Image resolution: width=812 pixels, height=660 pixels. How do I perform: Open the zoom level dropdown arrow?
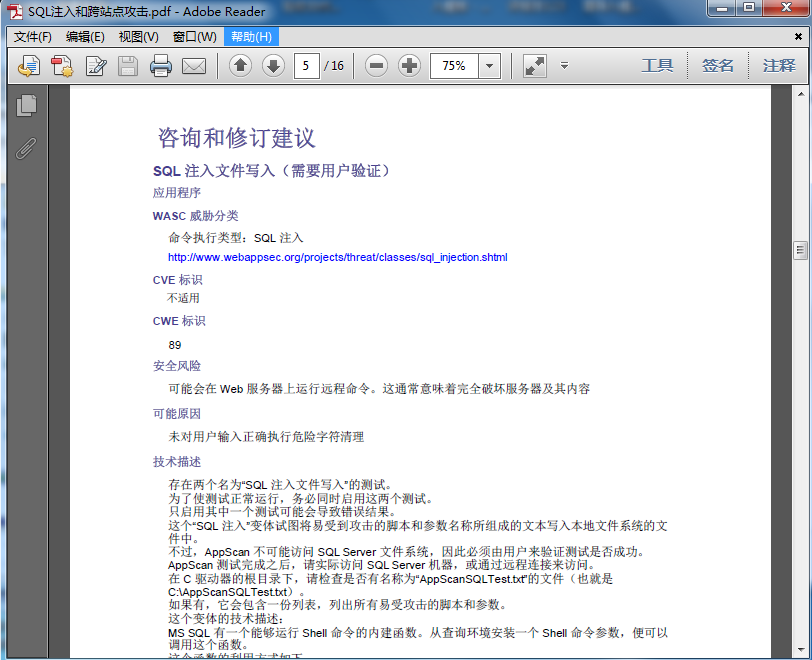489,66
